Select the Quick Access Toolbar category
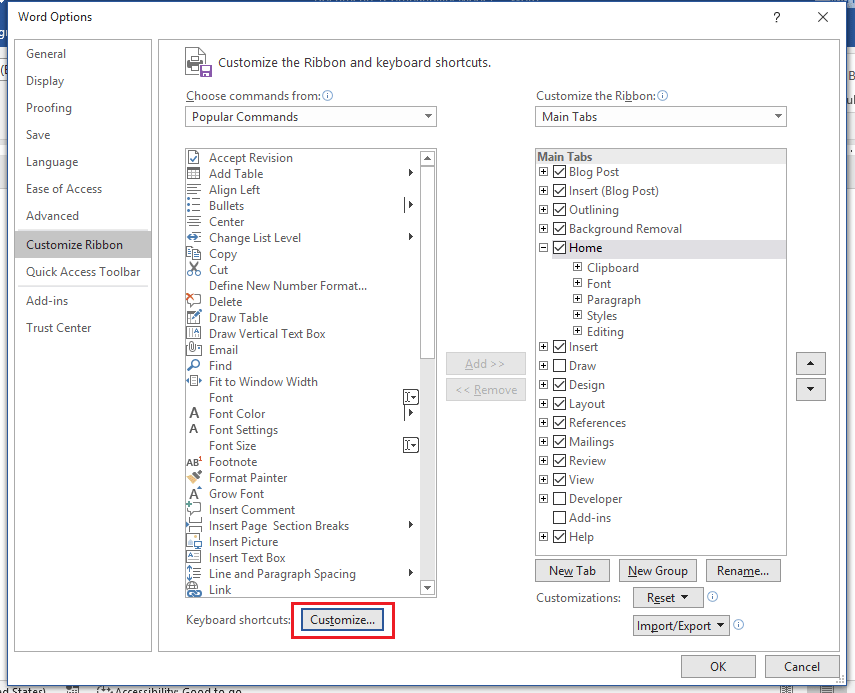 (83, 272)
